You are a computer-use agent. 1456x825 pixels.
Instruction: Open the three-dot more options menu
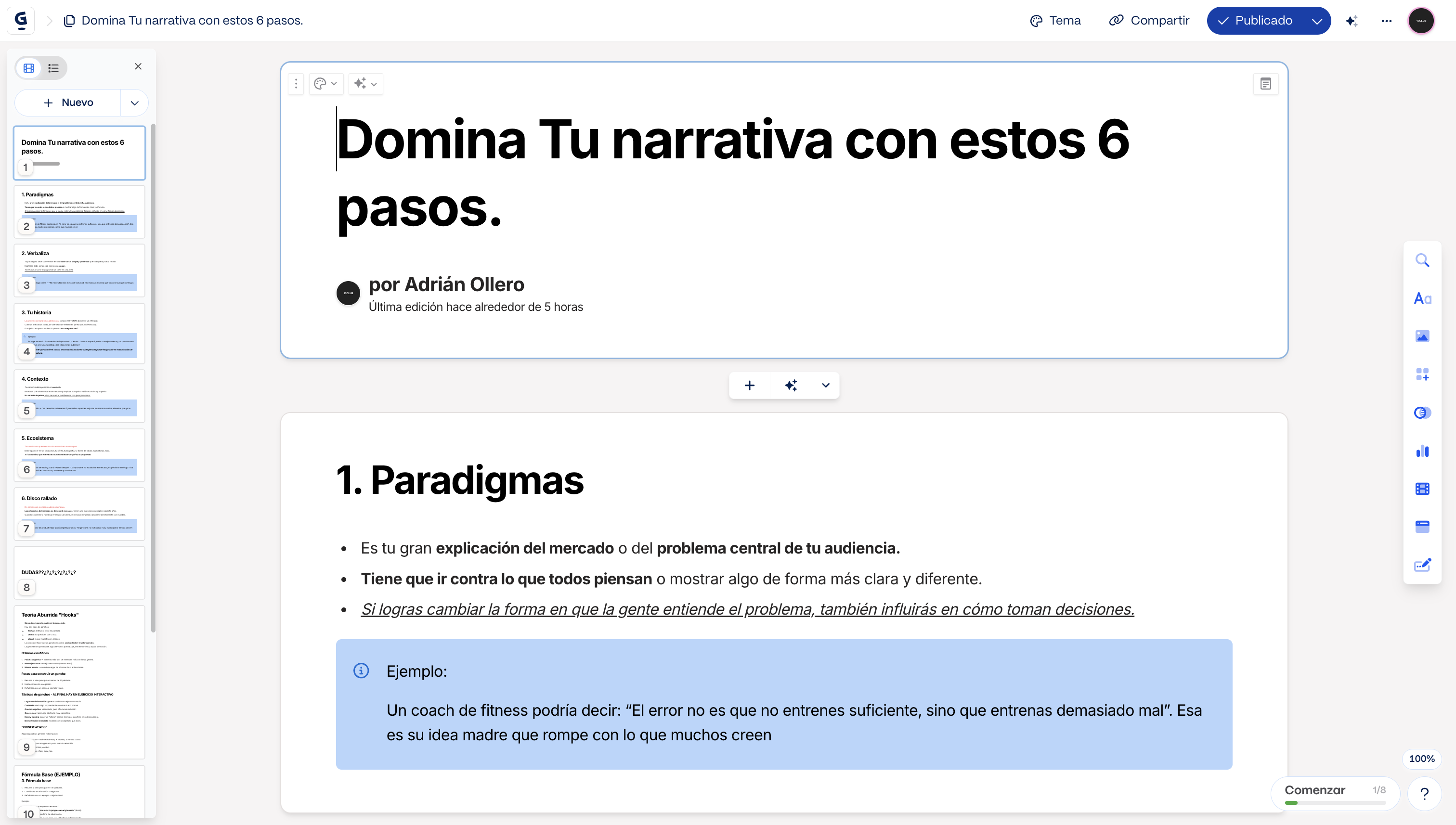[1386, 21]
